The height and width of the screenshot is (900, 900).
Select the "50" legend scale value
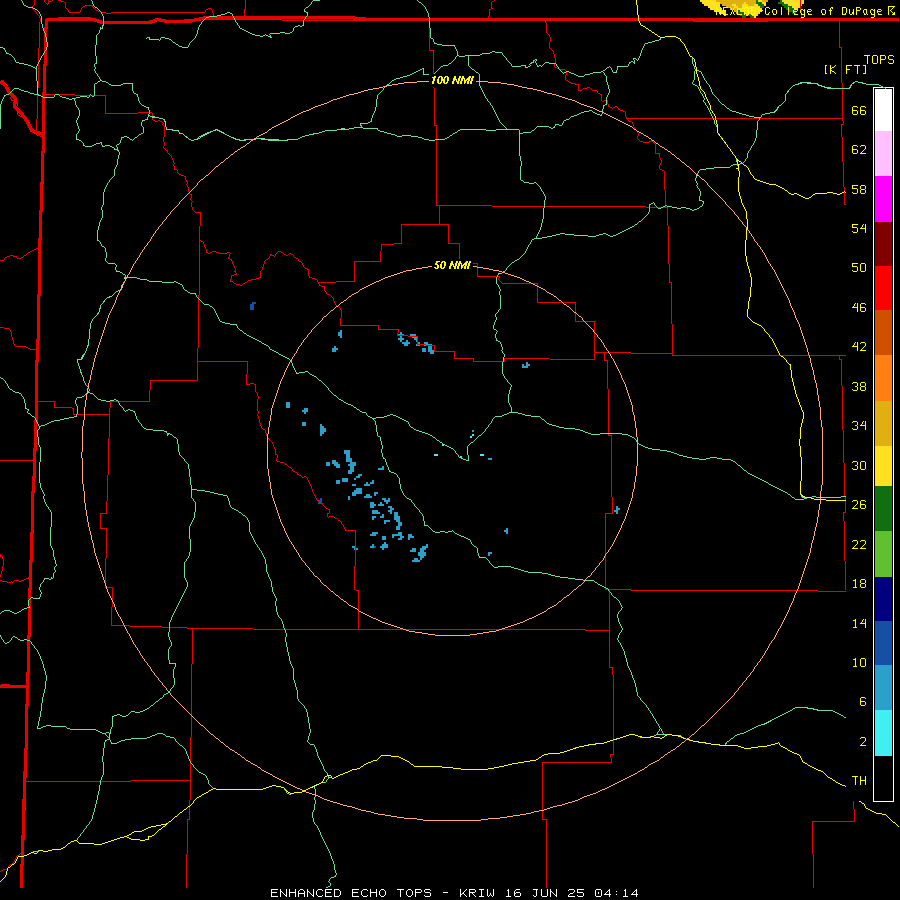click(859, 268)
